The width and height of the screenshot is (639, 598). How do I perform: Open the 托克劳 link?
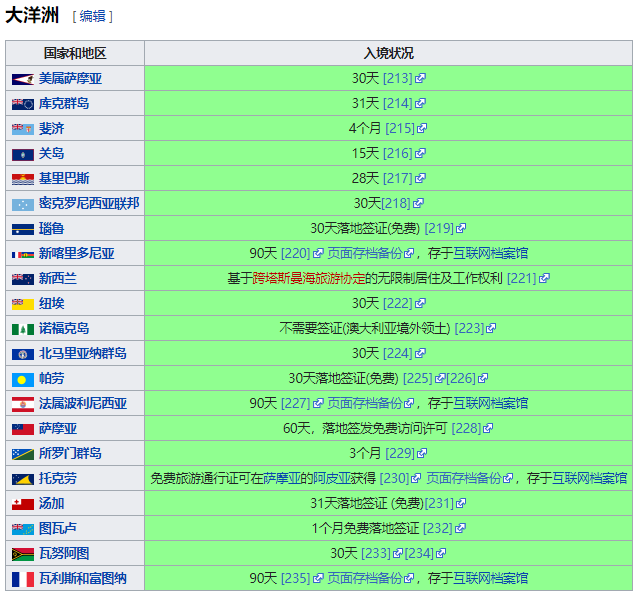point(57,478)
